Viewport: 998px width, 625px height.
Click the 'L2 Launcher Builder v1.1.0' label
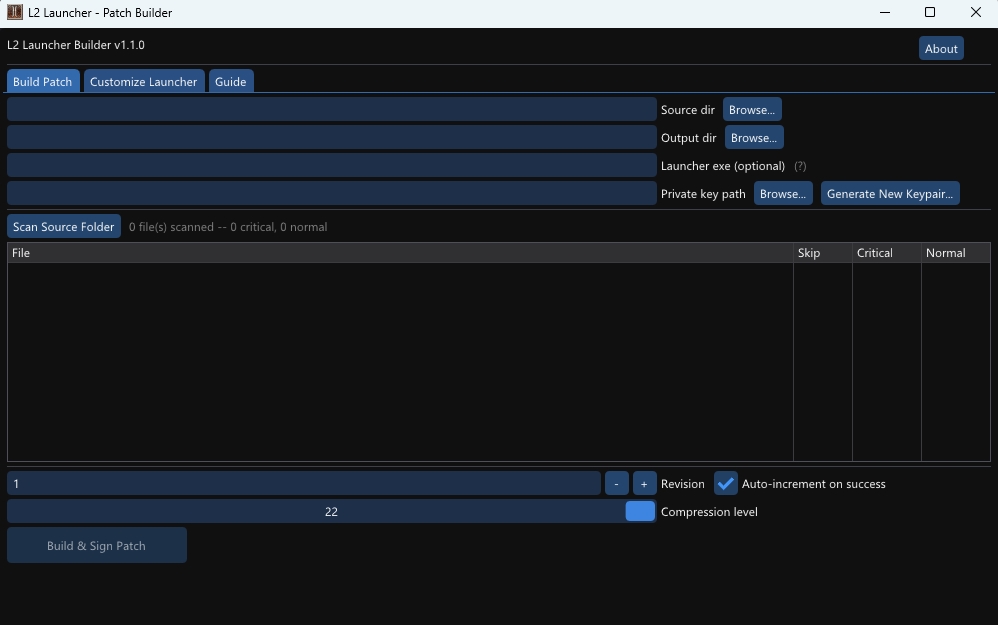point(76,45)
